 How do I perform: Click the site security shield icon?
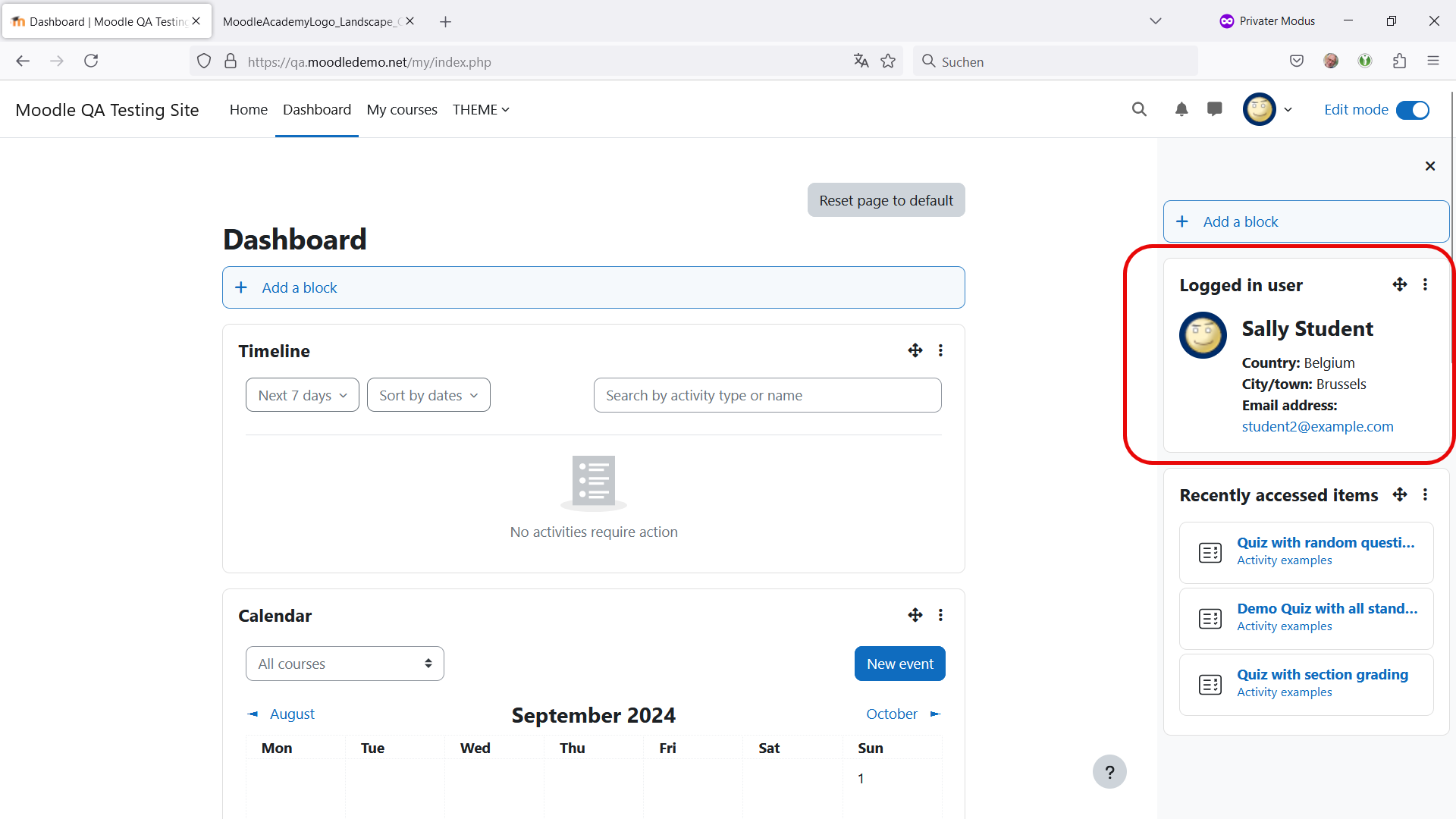[204, 61]
